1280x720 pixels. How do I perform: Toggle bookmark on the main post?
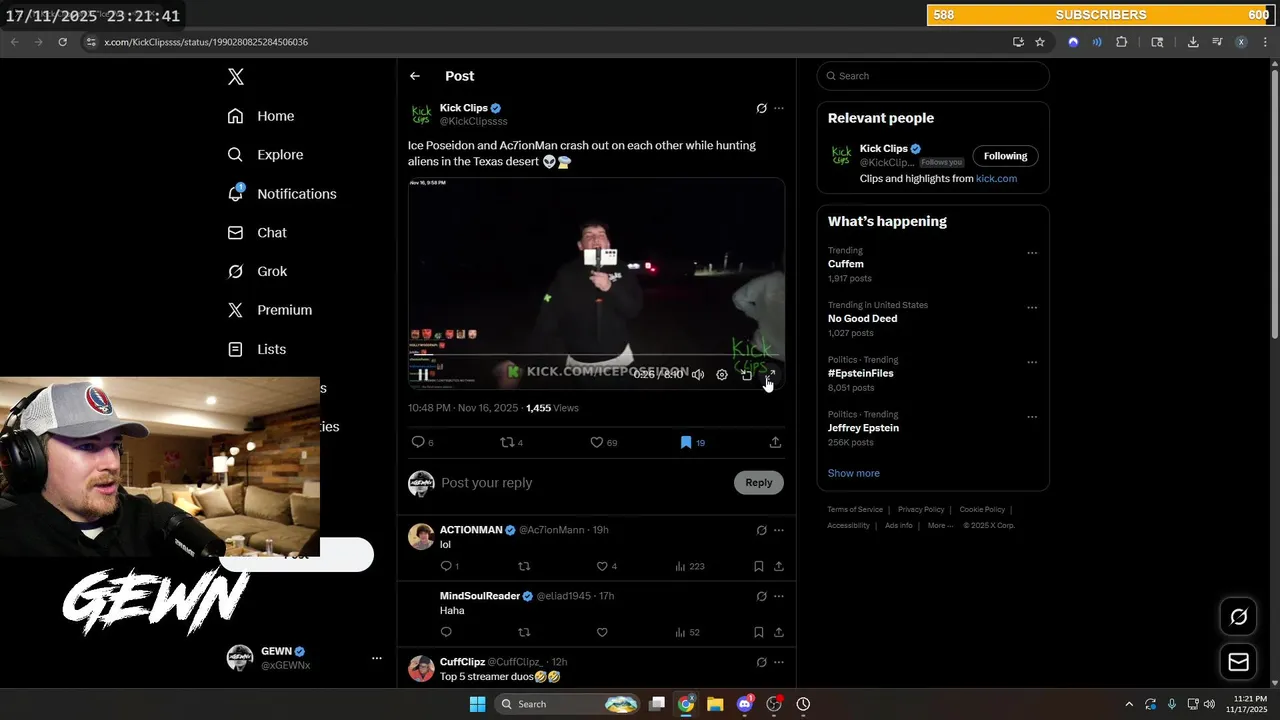point(686,442)
